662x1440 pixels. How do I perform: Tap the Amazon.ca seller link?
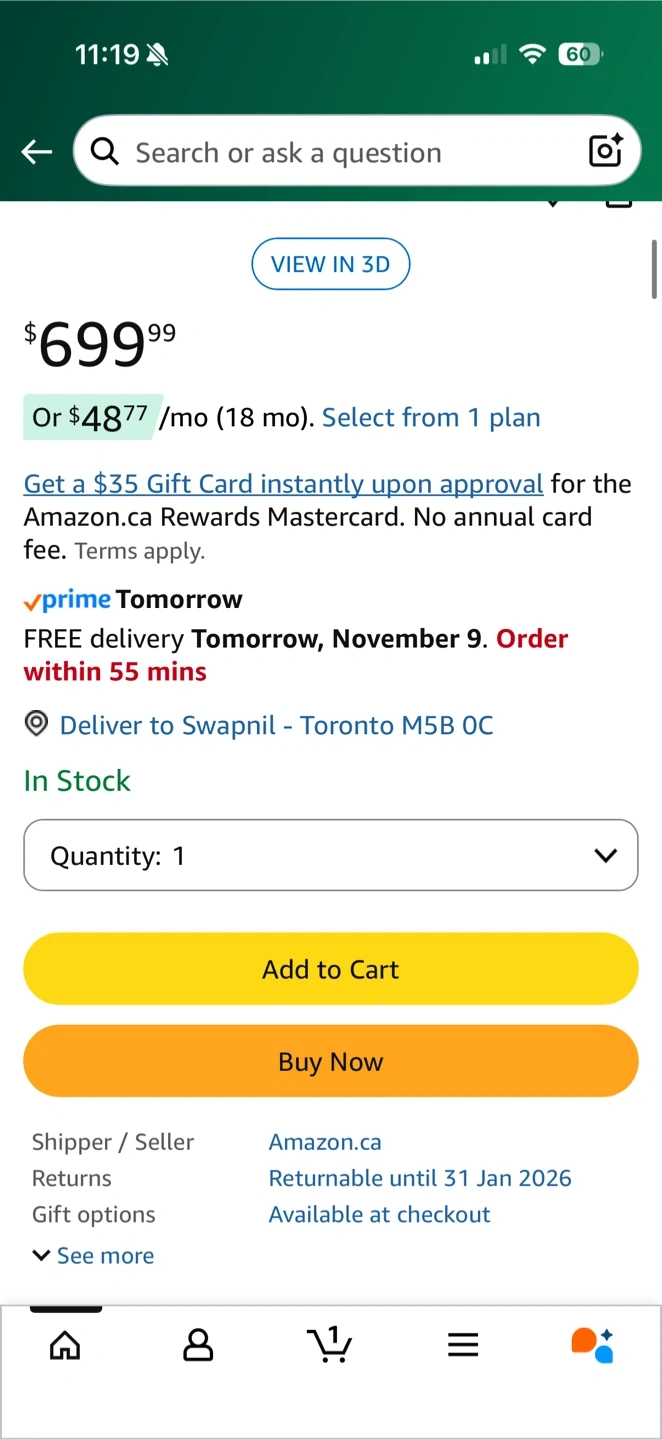[x=325, y=1142]
